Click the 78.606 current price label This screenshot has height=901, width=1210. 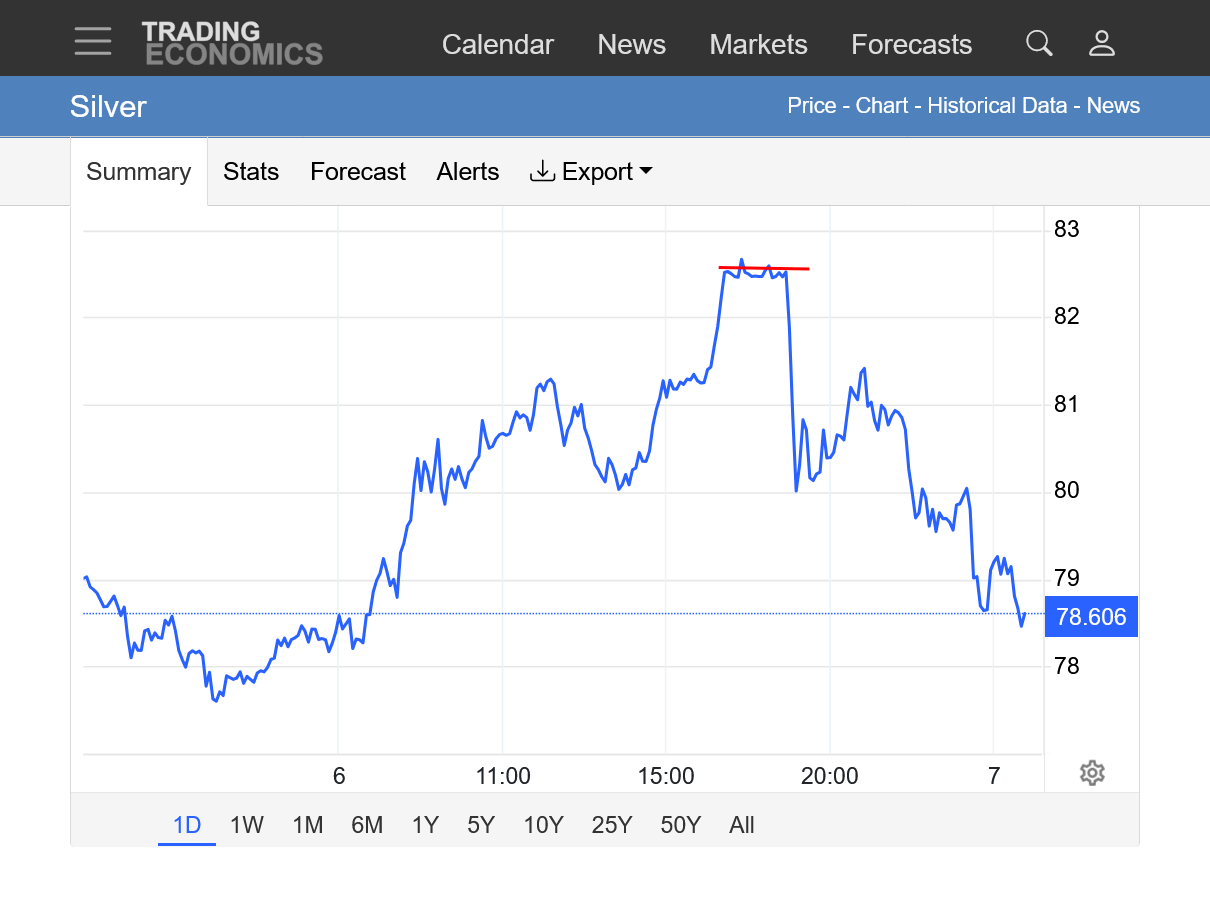1091,617
